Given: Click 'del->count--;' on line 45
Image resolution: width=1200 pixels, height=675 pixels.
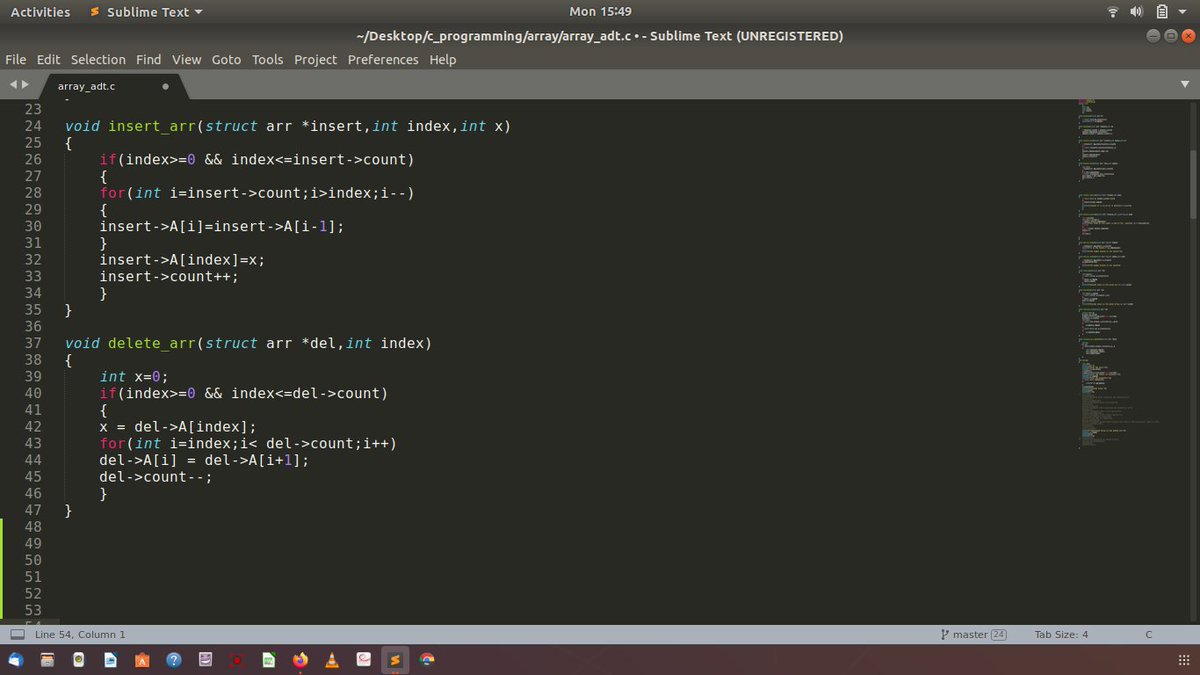Looking at the screenshot, I should 156,476.
